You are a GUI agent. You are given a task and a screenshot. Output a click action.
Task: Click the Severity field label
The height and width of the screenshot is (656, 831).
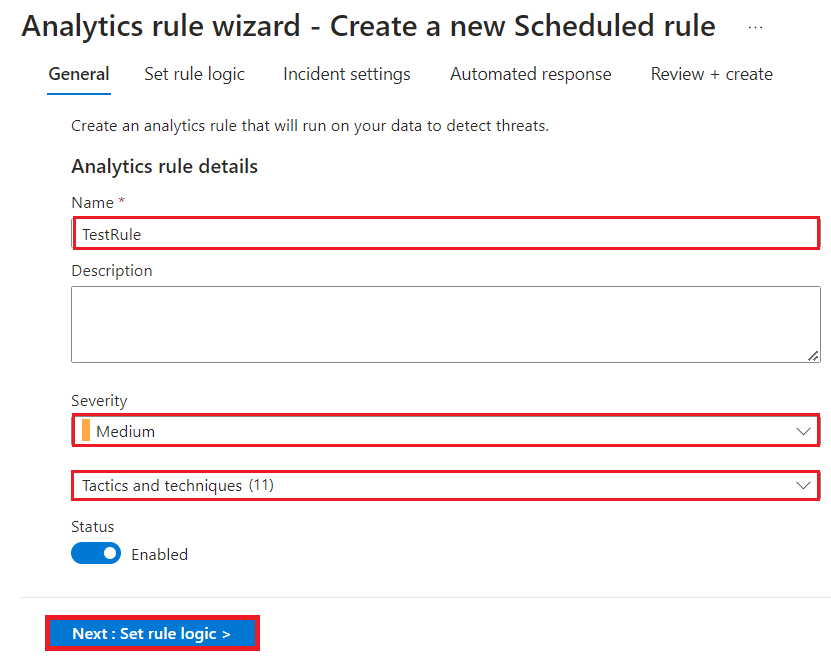tap(99, 401)
